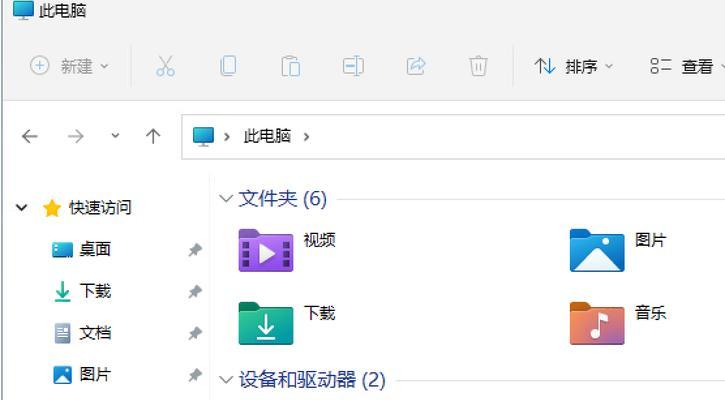Click the 音乐 folder name label
725x400 pixels.
(x=651, y=313)
